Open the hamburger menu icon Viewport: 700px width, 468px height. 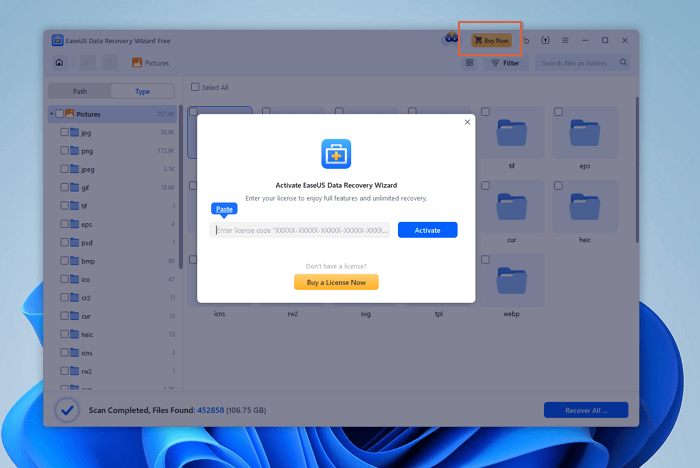click(565, 40)
